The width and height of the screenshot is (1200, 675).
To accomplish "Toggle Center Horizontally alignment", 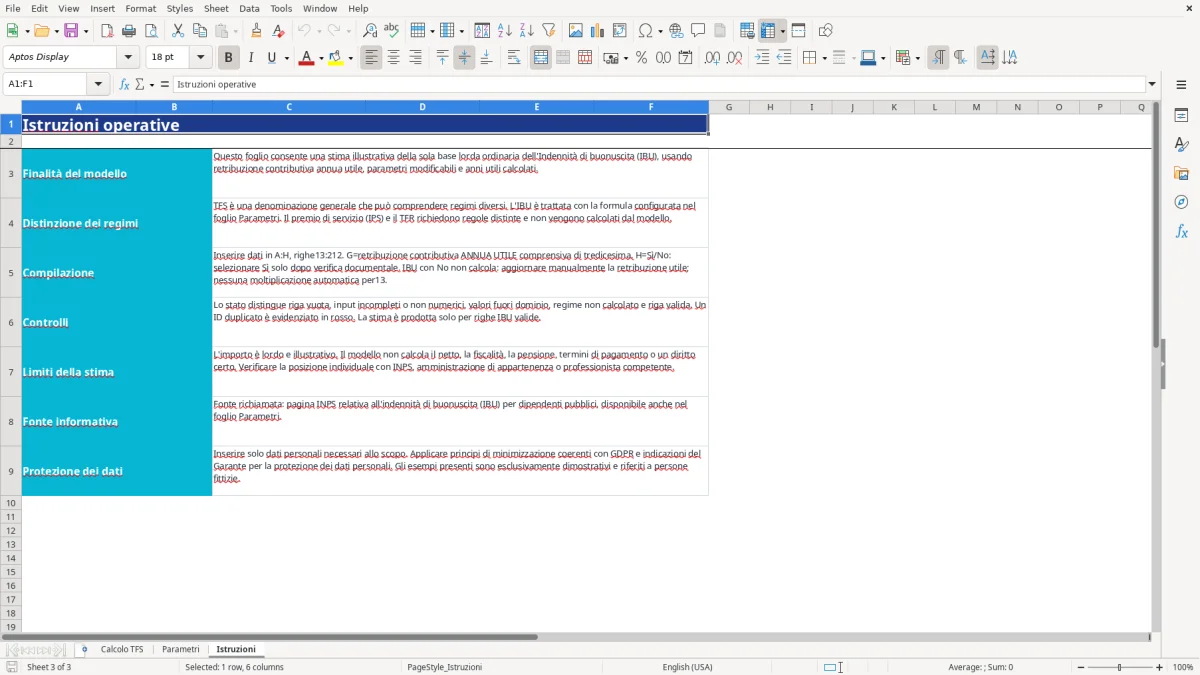I will pos(394,58).
